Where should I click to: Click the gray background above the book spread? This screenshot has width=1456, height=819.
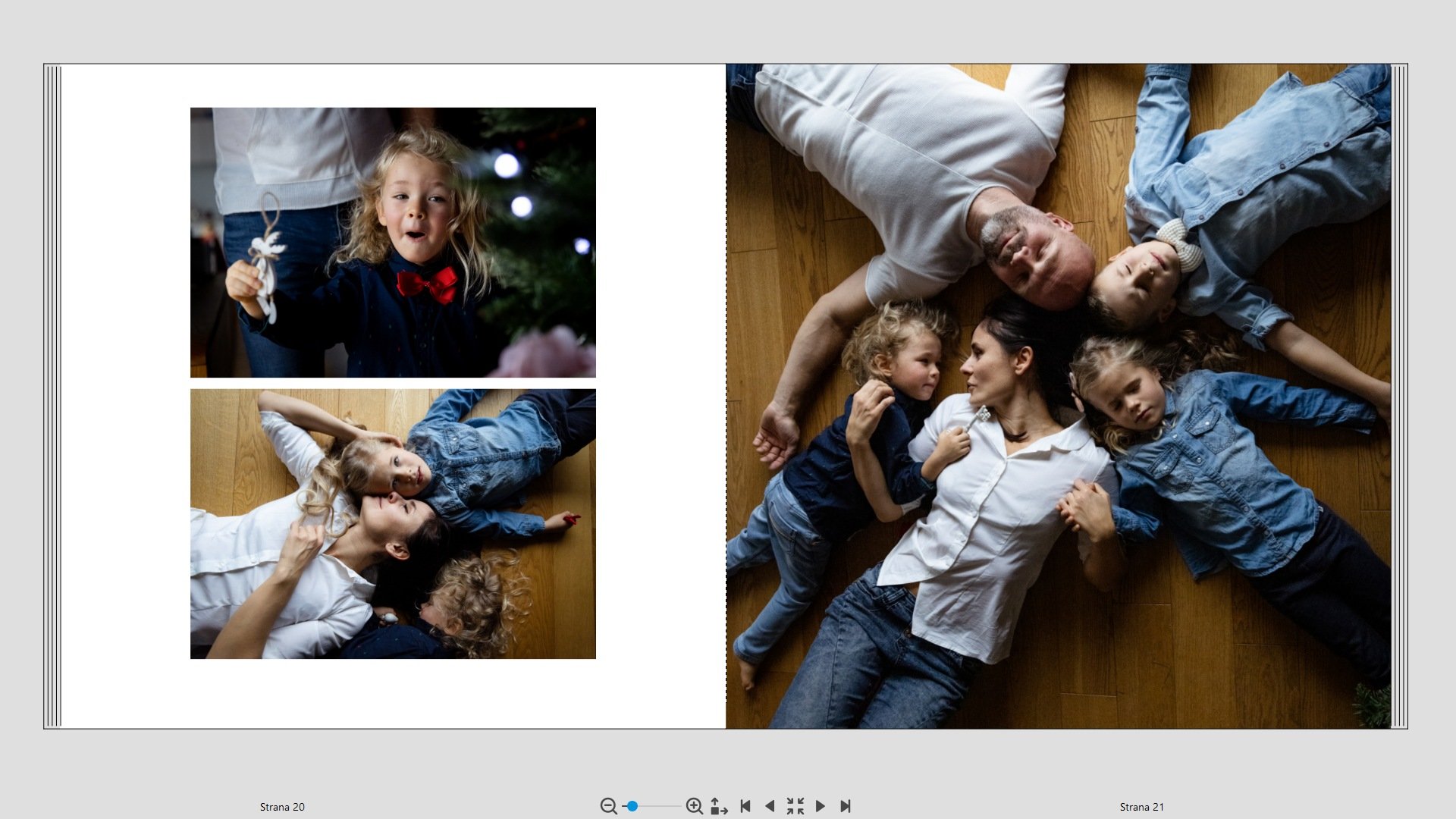point(728,30)
